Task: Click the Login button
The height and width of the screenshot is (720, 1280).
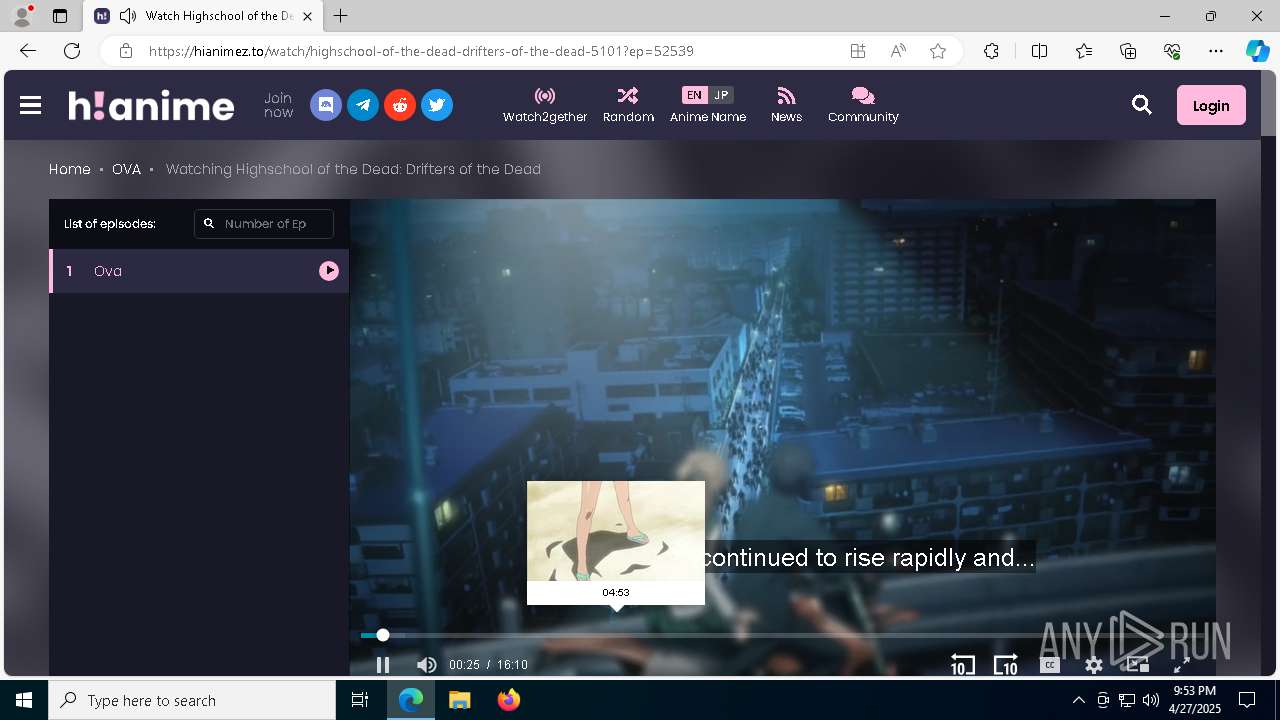Action: click(x=1211, y=105)
